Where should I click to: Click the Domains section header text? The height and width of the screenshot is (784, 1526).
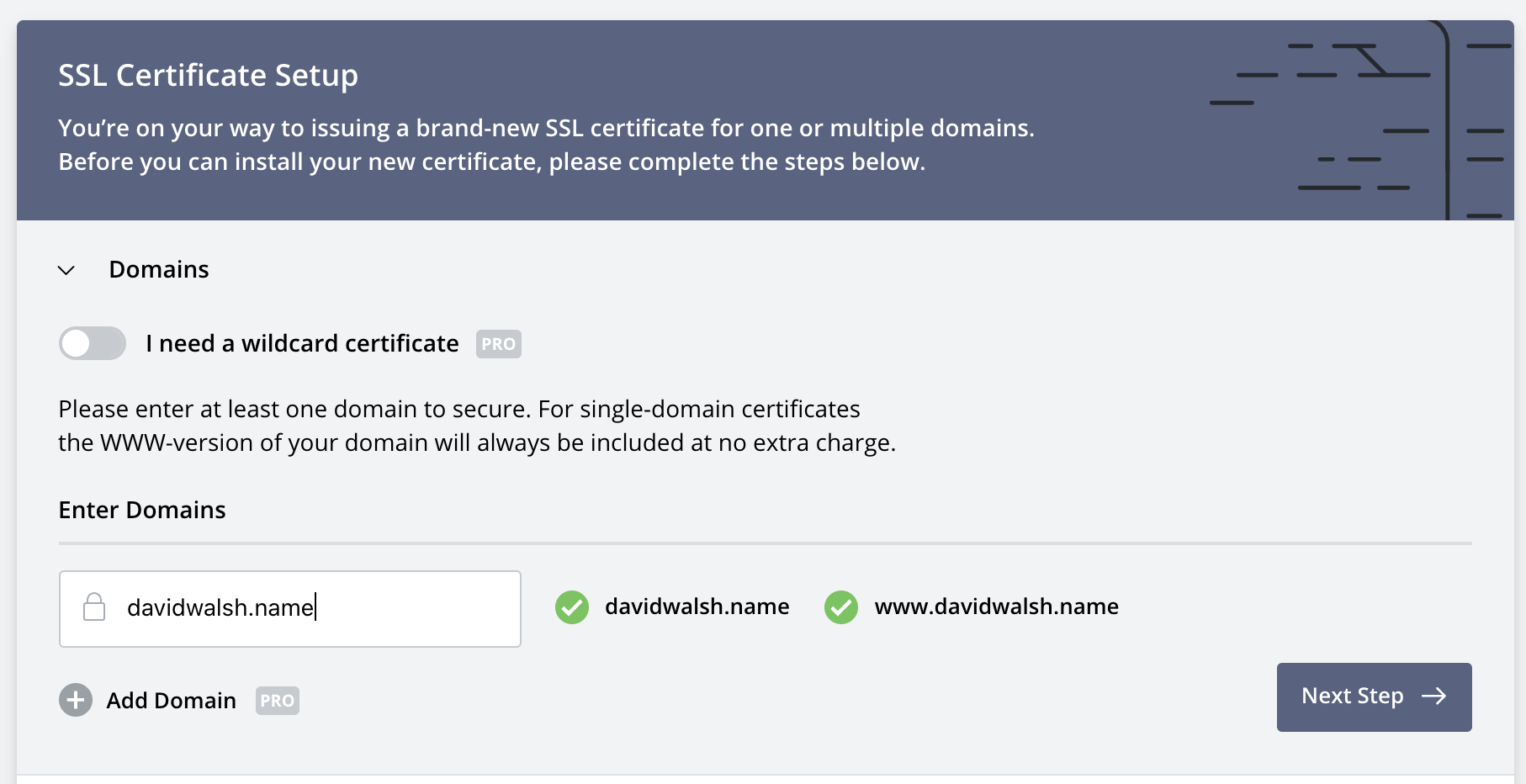pos(159,269)
